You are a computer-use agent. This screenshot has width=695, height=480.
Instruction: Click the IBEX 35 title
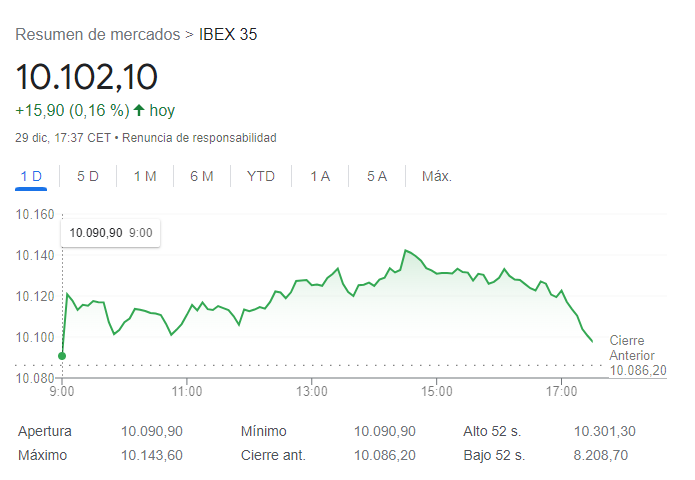tap(228, 35)
